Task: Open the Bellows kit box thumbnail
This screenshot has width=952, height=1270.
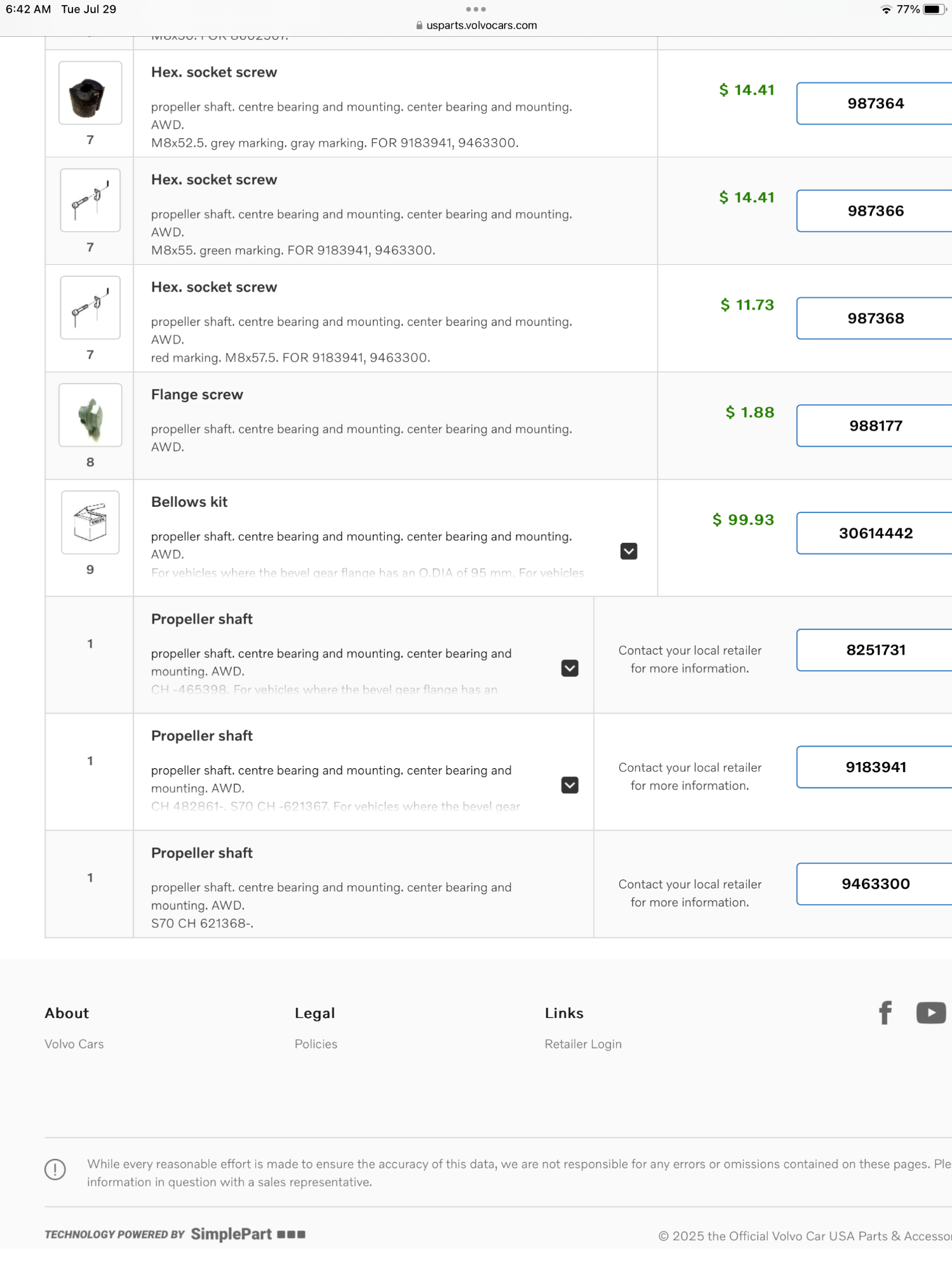Action: (90, 523)
